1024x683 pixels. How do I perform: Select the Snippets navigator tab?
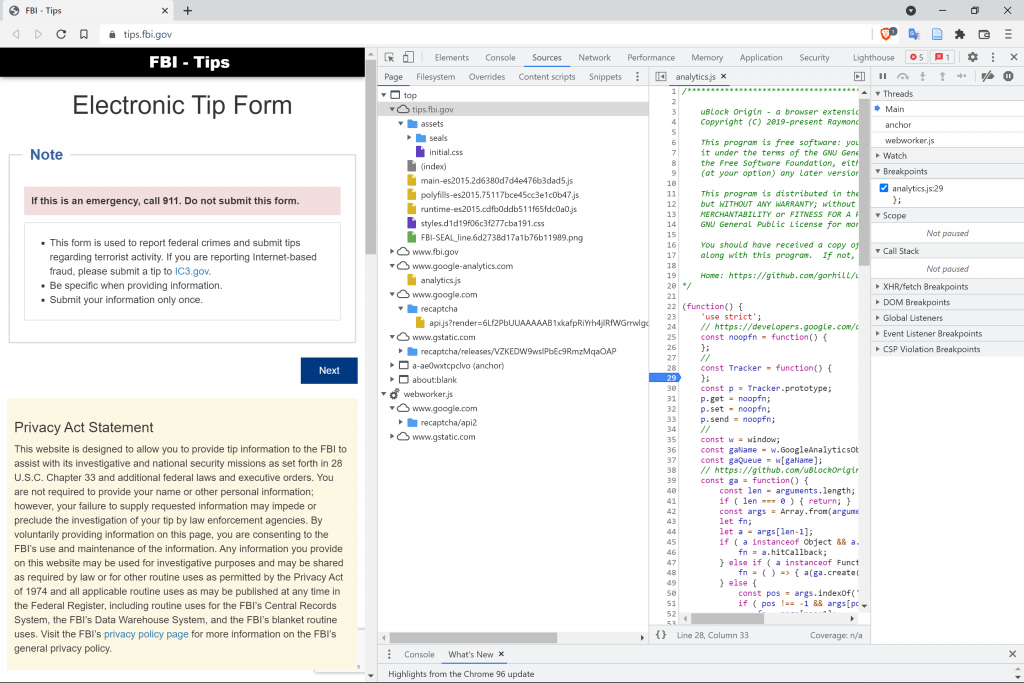point(605,76)
